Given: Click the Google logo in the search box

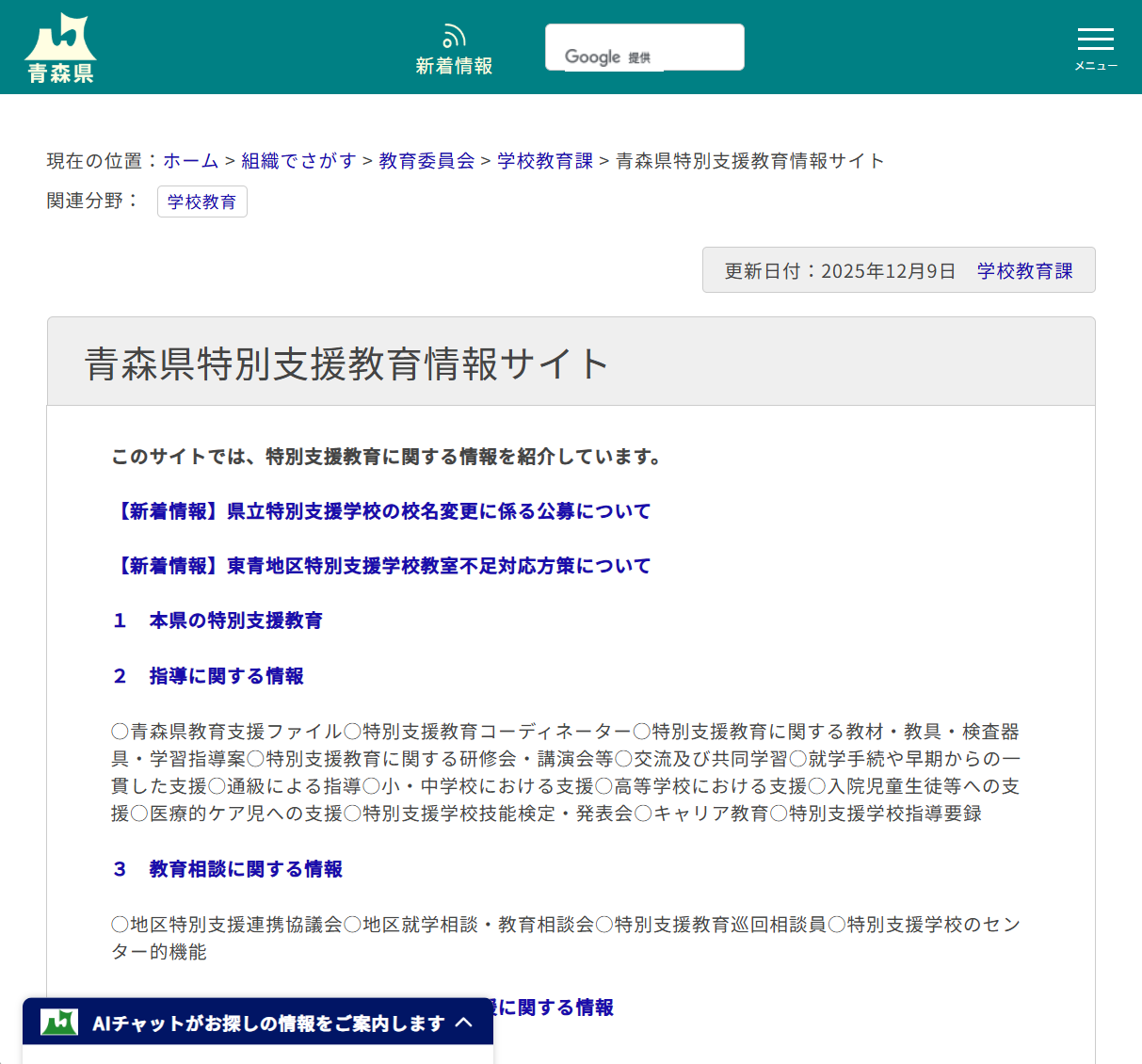Looking at the screenshot, I should [593, 56].
